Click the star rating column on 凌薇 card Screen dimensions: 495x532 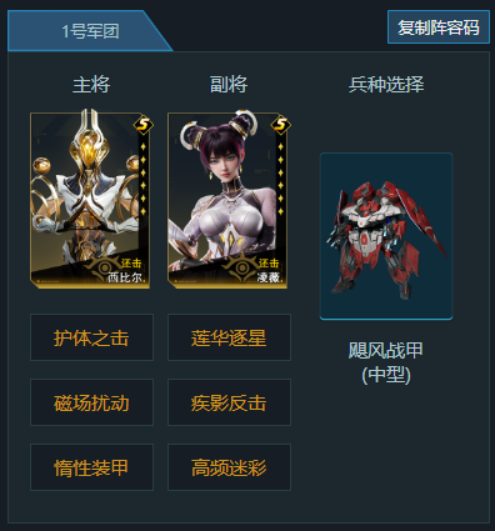(281, 179)
